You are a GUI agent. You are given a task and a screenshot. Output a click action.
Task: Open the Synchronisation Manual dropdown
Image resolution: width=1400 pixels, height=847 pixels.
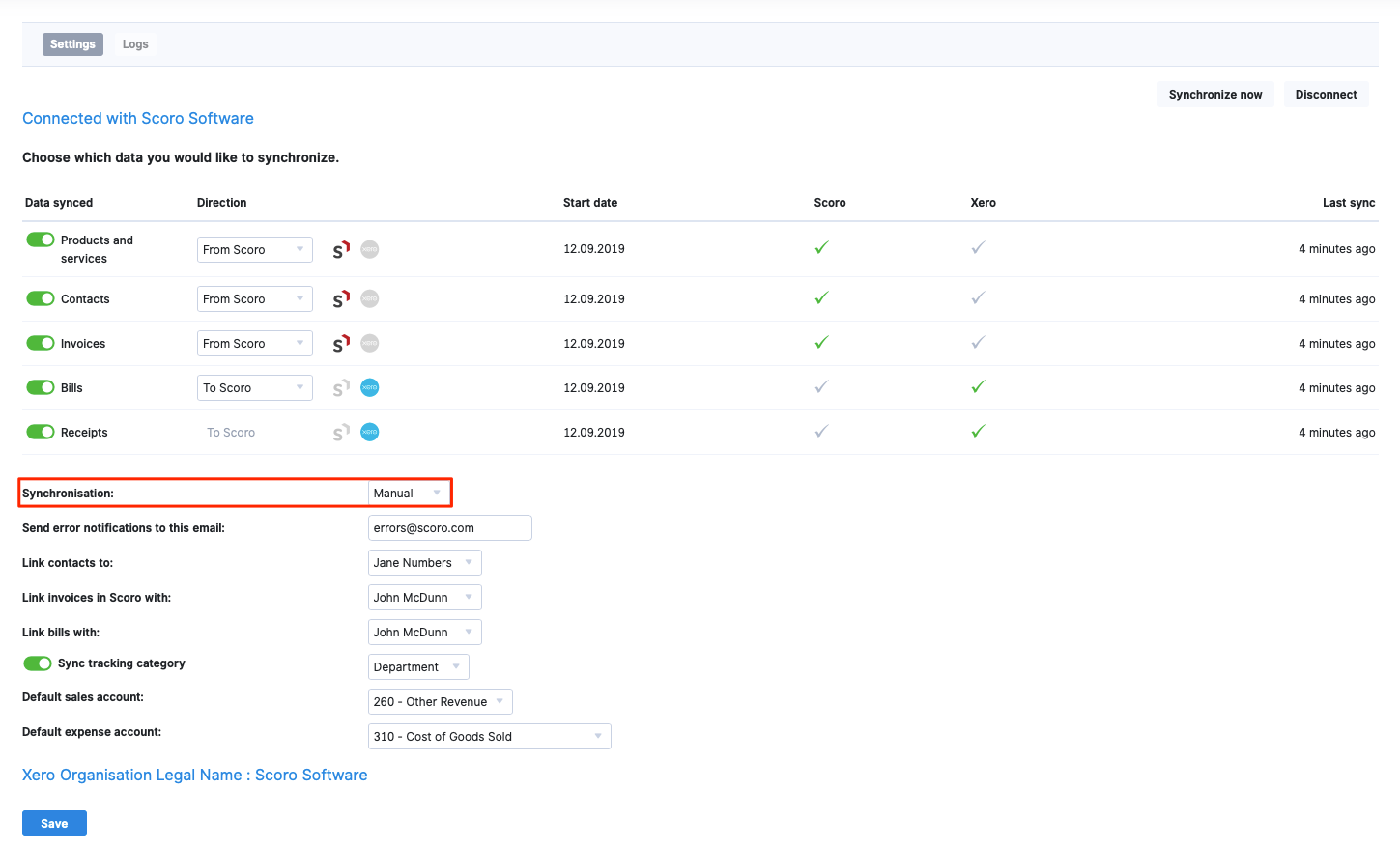point(408,494)
